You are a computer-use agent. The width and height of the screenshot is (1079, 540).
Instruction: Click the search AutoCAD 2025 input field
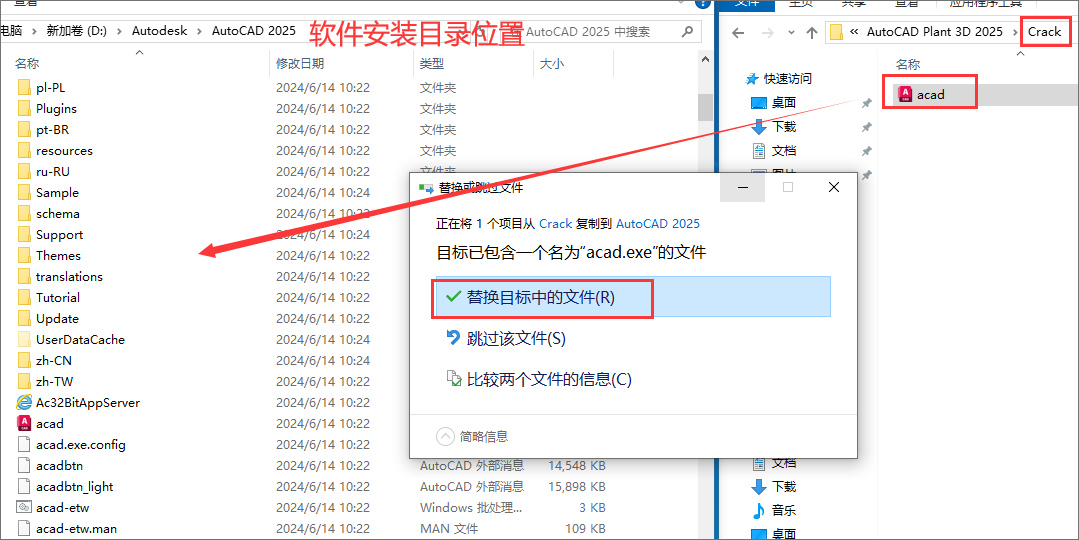tap(599, 32)
